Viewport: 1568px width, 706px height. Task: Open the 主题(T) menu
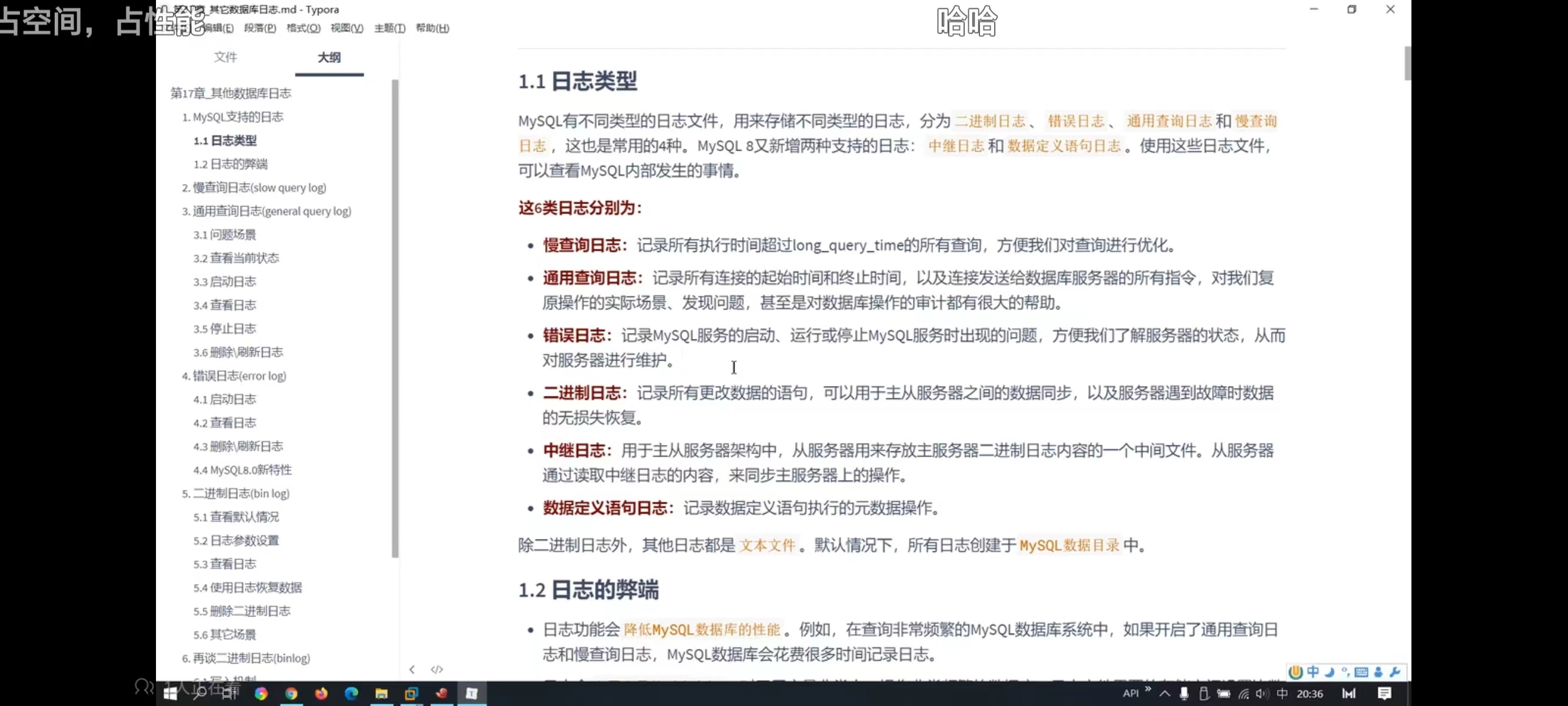[x=390, y=28]
